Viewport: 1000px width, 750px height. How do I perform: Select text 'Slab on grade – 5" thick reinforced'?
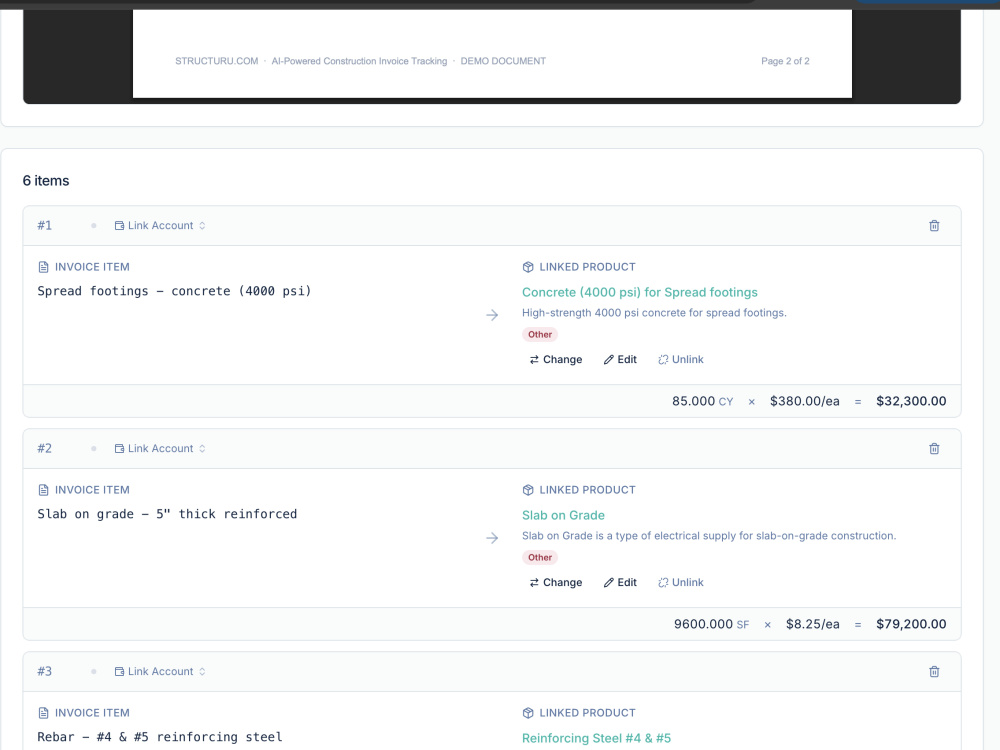coord(167,515)
